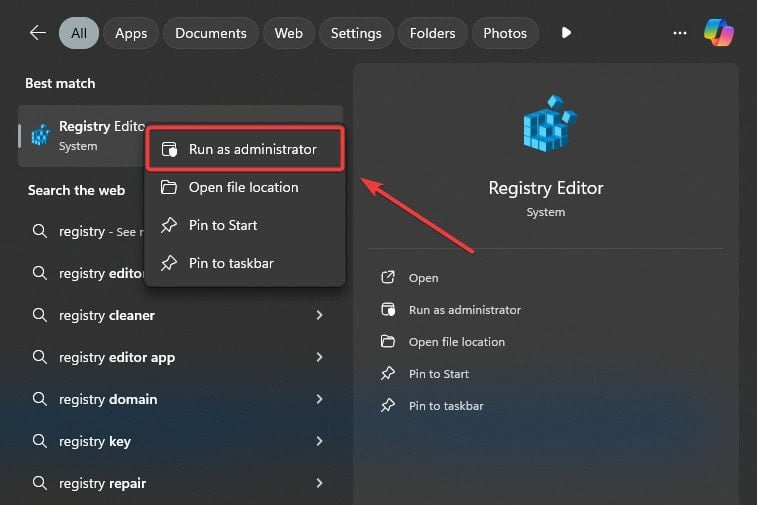757x505 pixels.
Task: Click the pin icon beside details-pane Pin to Start
Action: click(x=388, y=373)
